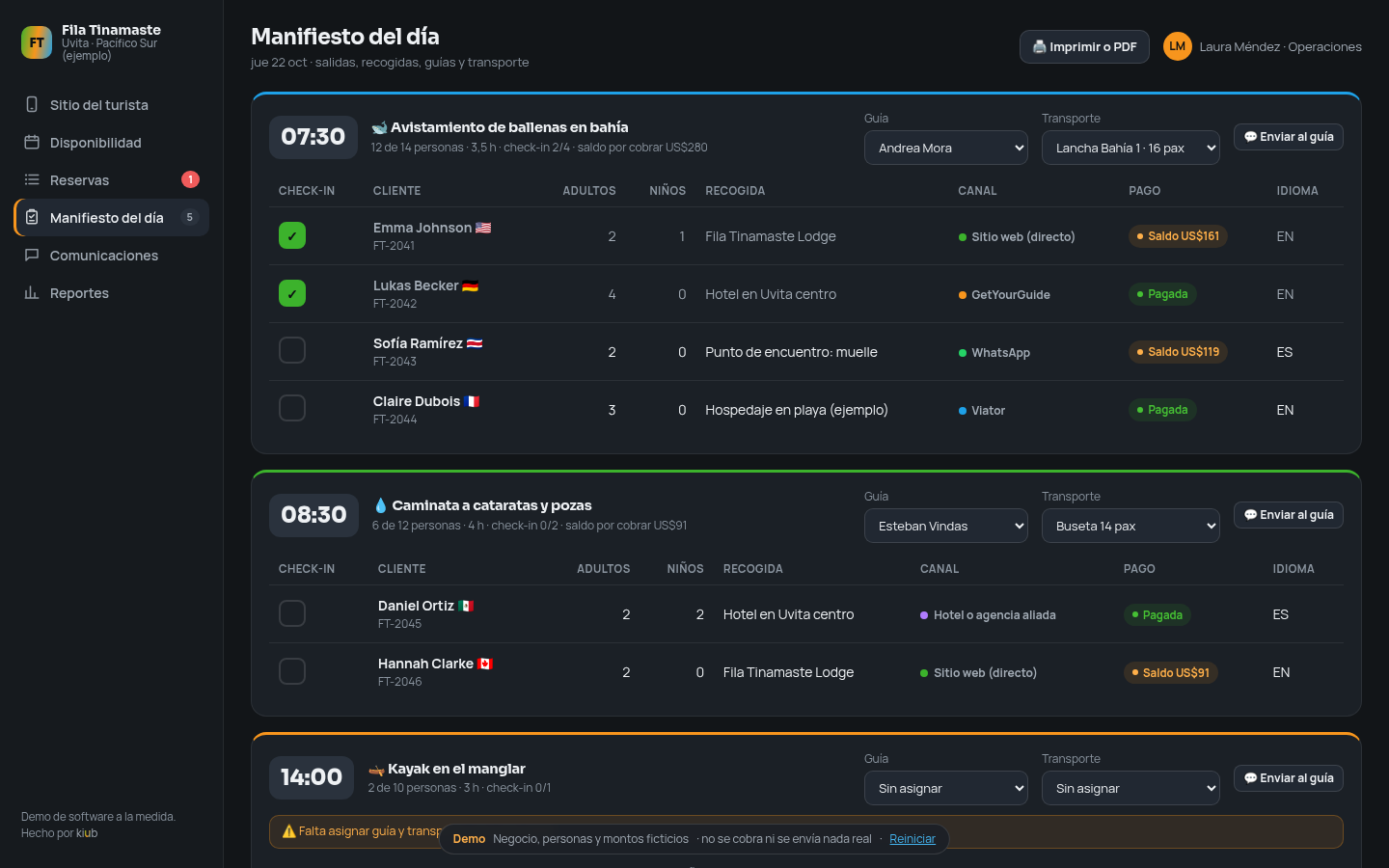Check in Sofía Ramírez
Screen dimensions: 1389x868
(292, 350)
